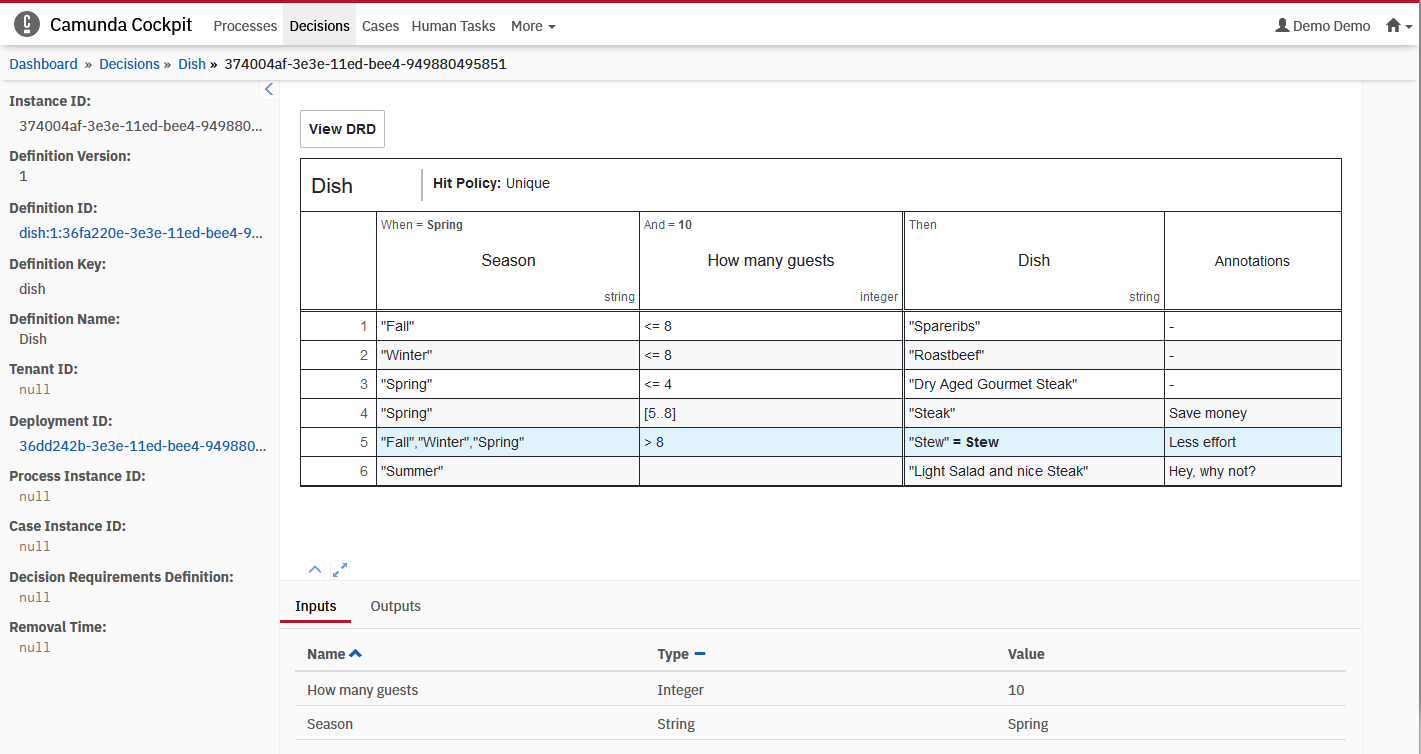
Task: Click the maximize table view icon
Action: (x=340, y=570)
